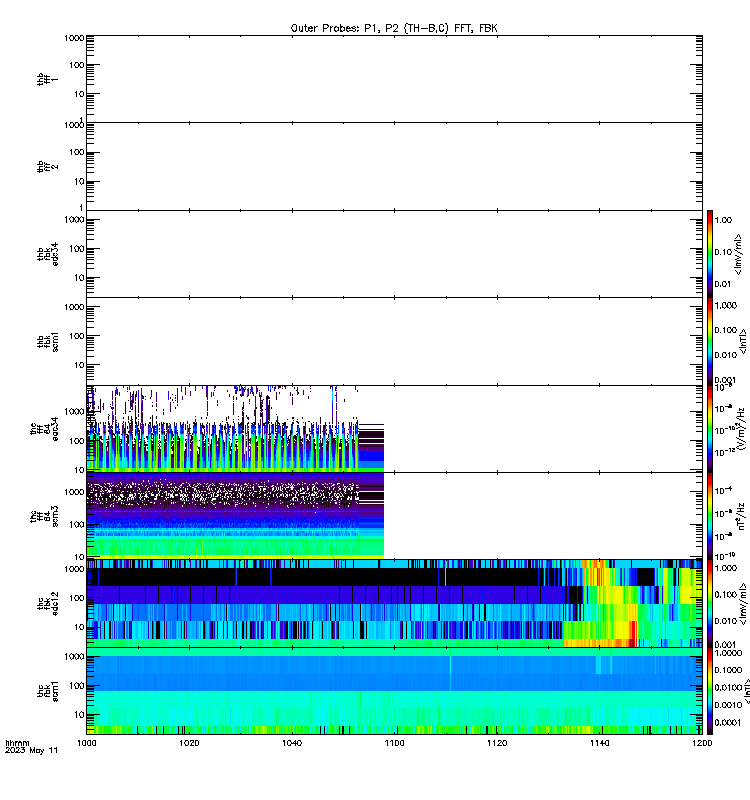Click the "1.0000" value on the bottom color bar
Screen dimensions: 750x800
tap(728, 653)
